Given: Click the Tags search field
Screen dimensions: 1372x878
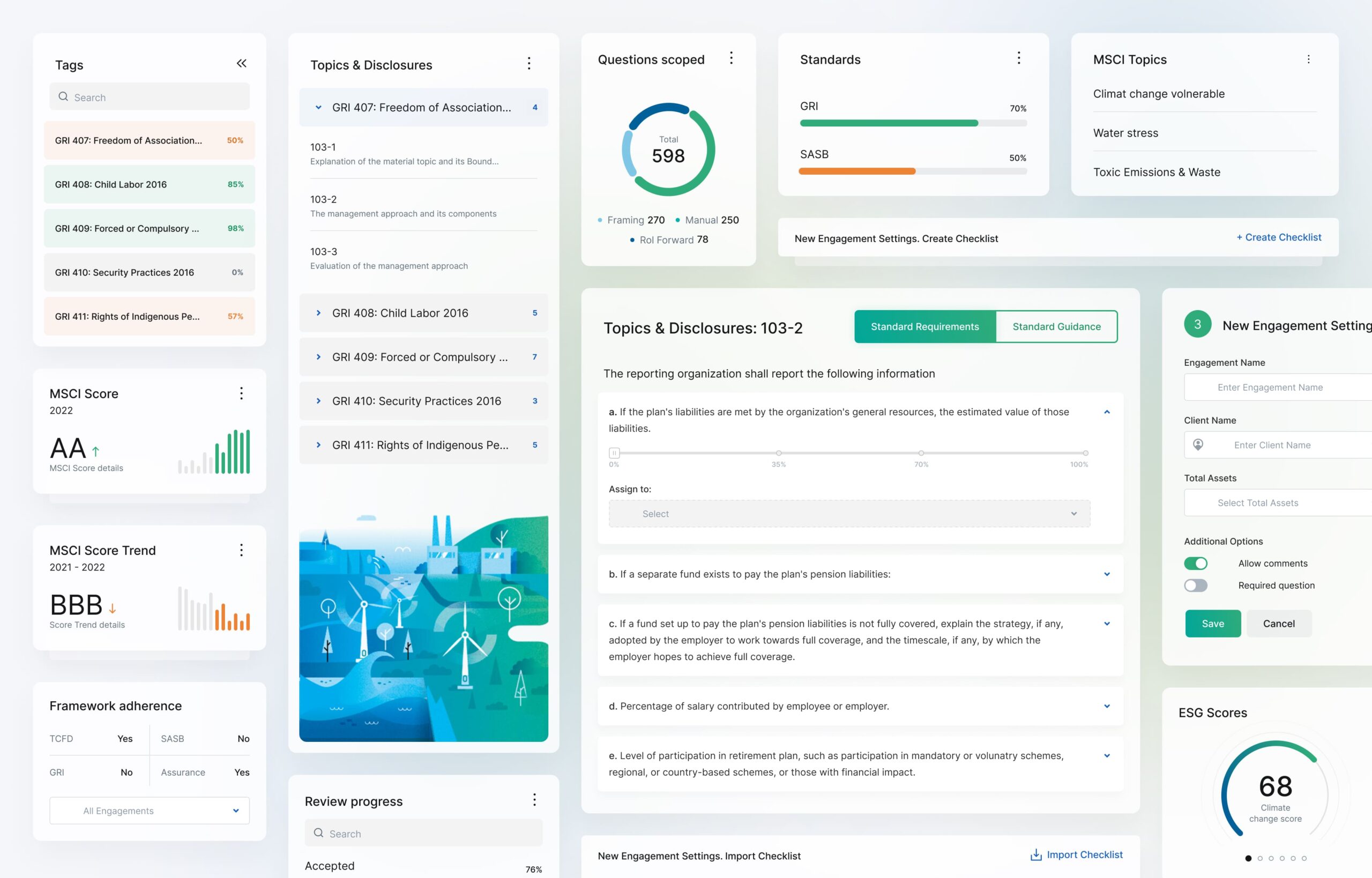Looking at the screenshot, I should click(x=150, y=96).
